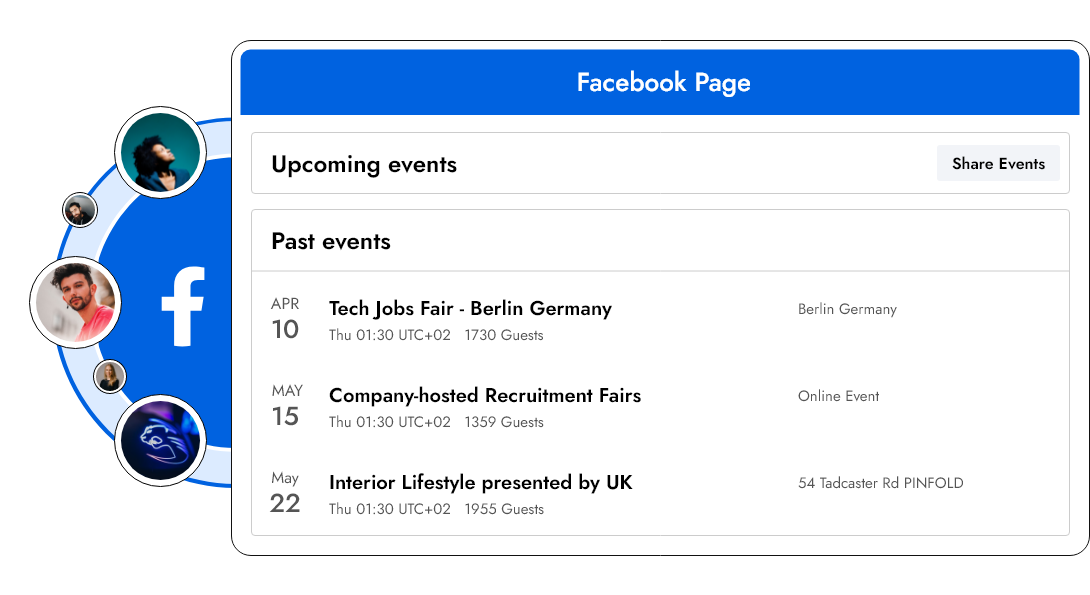Viewport: 1090px width, 595px height.
Task: Click the Berlin Germany location text
Action: click(x=847, y=309)
